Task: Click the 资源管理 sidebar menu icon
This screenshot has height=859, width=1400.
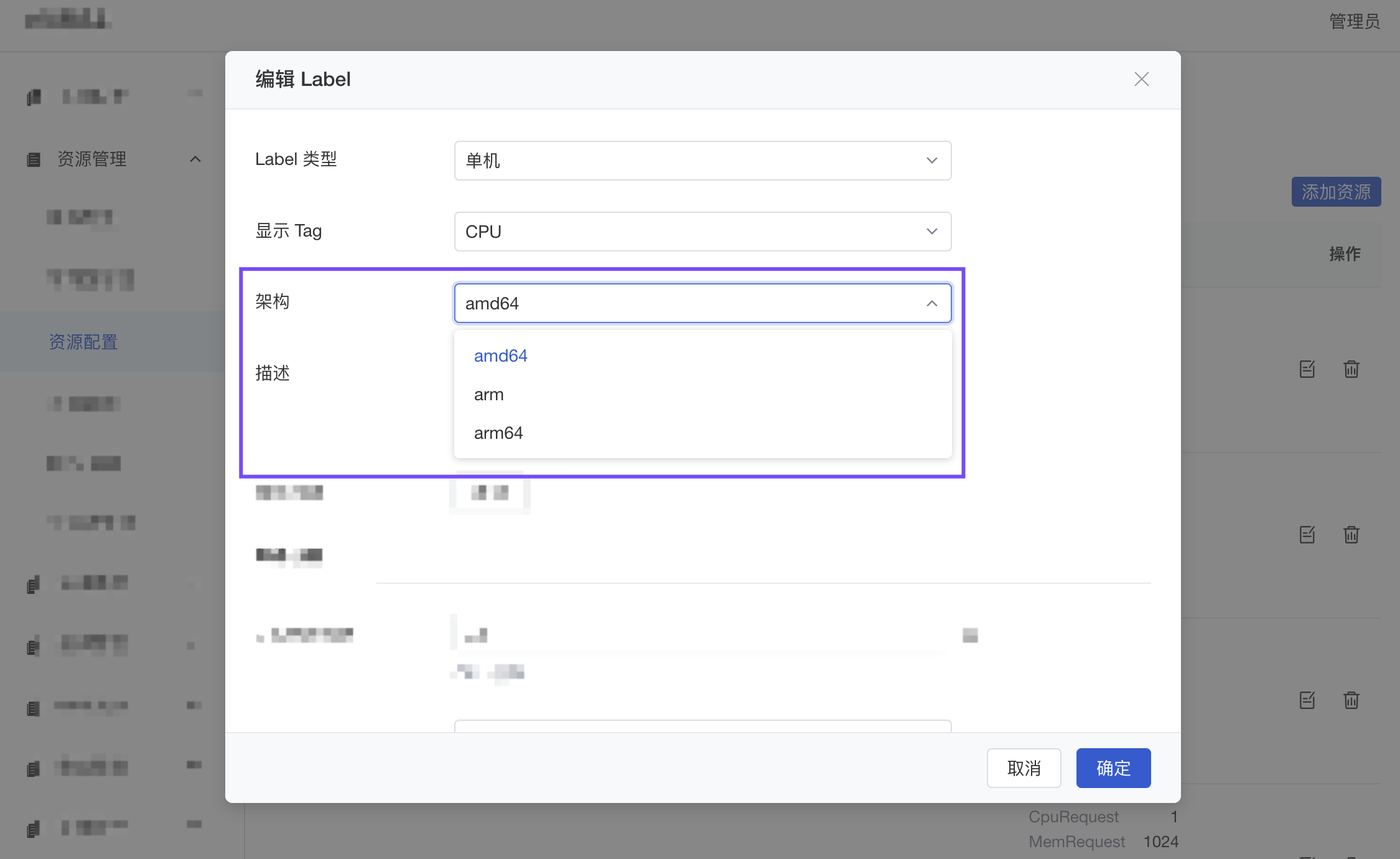Action: coord(34,159)
